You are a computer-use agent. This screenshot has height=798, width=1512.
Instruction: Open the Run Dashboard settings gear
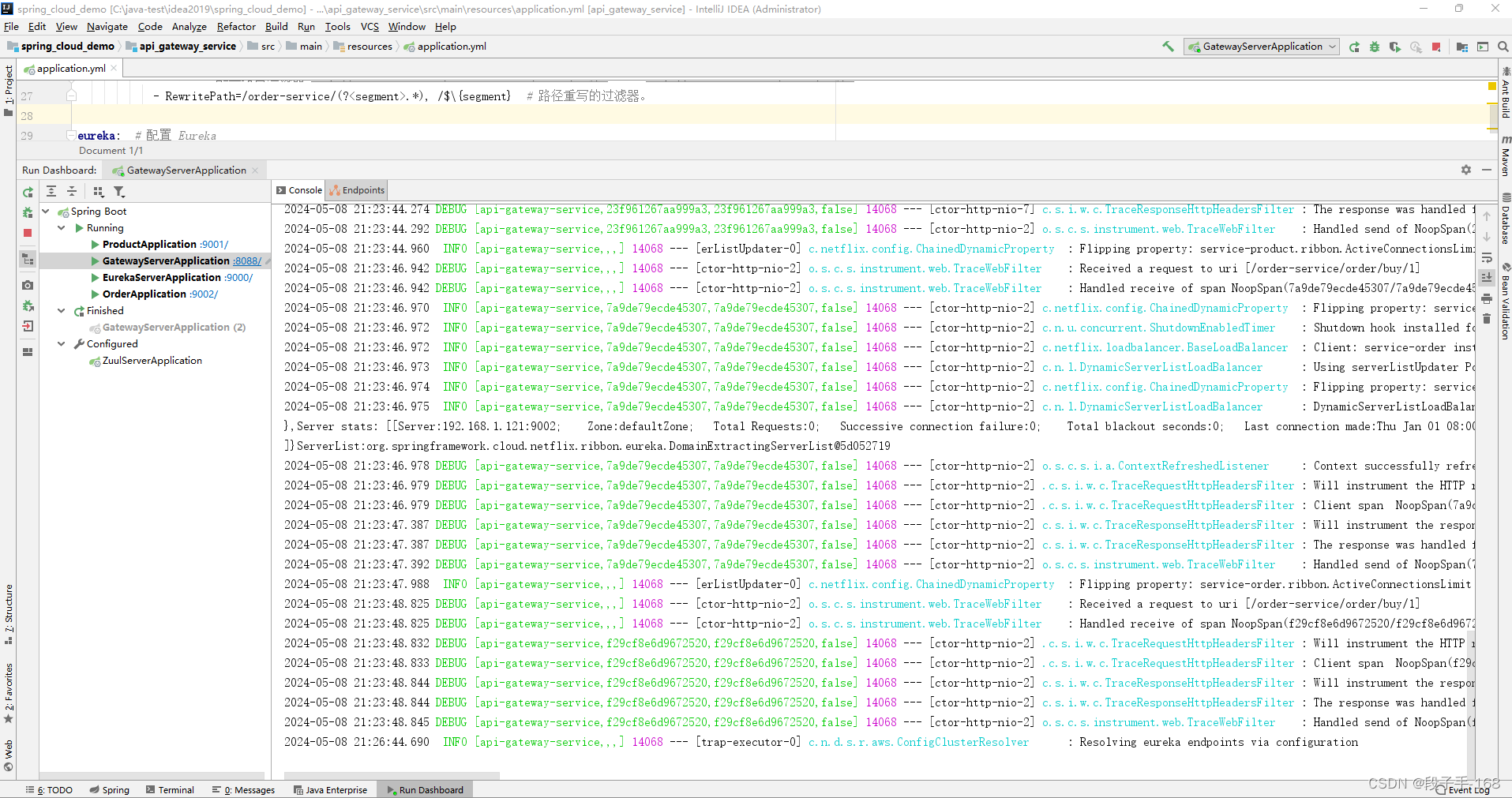(x=1466, y=170)
